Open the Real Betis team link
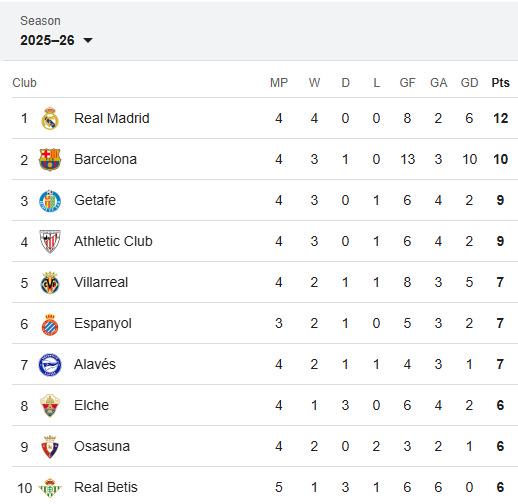The width and height of the screenshot is (518, 504). tap(106, 487)
